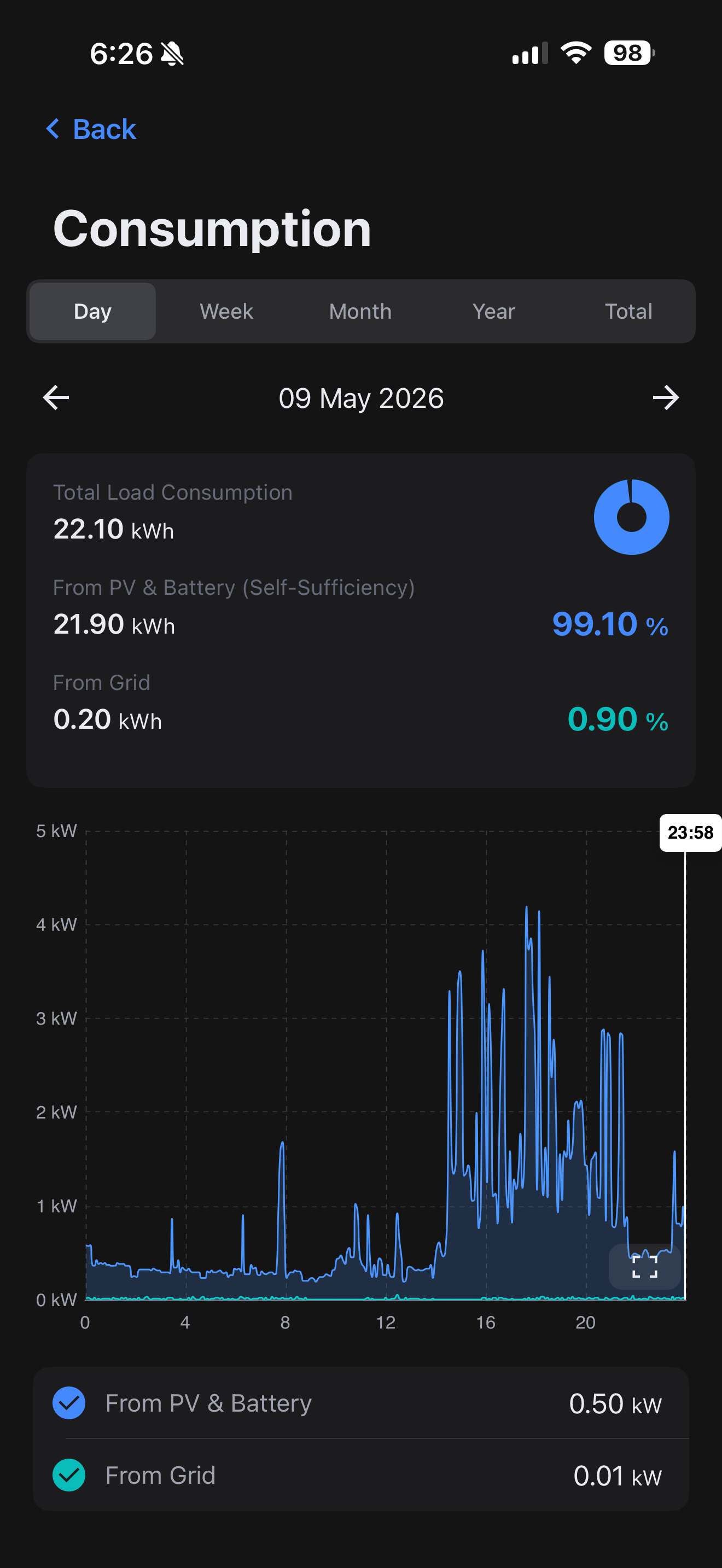The height and width of the screenshot is (1568, 722).
Task: Tap the Back chevron icon
Action: point(53,128)
